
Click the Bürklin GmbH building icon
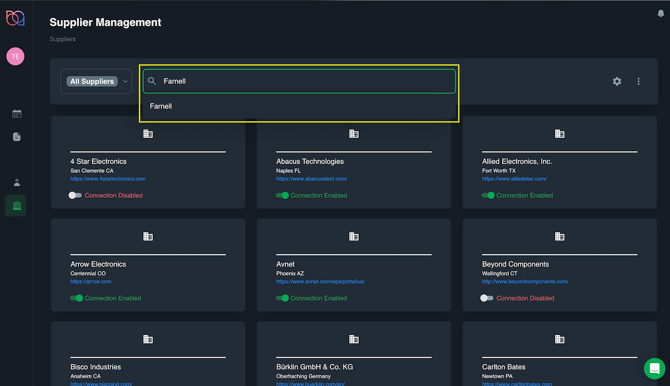(x=354, y=339)
